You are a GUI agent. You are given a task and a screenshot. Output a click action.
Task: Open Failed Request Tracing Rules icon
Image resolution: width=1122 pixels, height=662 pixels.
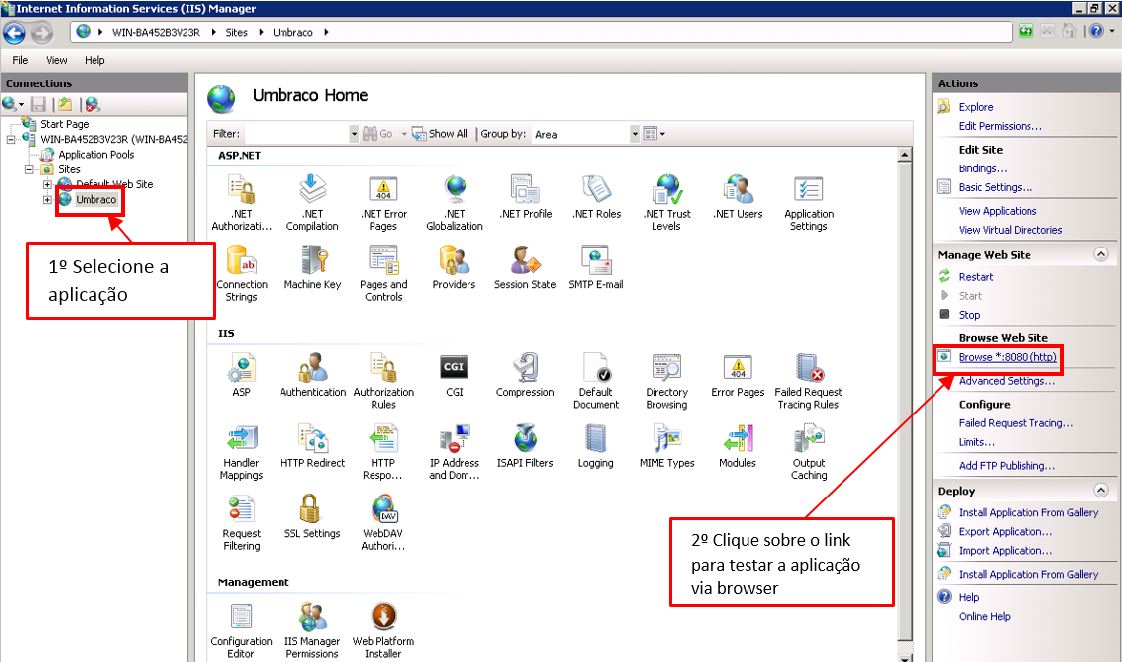click(x=809, y=381)
